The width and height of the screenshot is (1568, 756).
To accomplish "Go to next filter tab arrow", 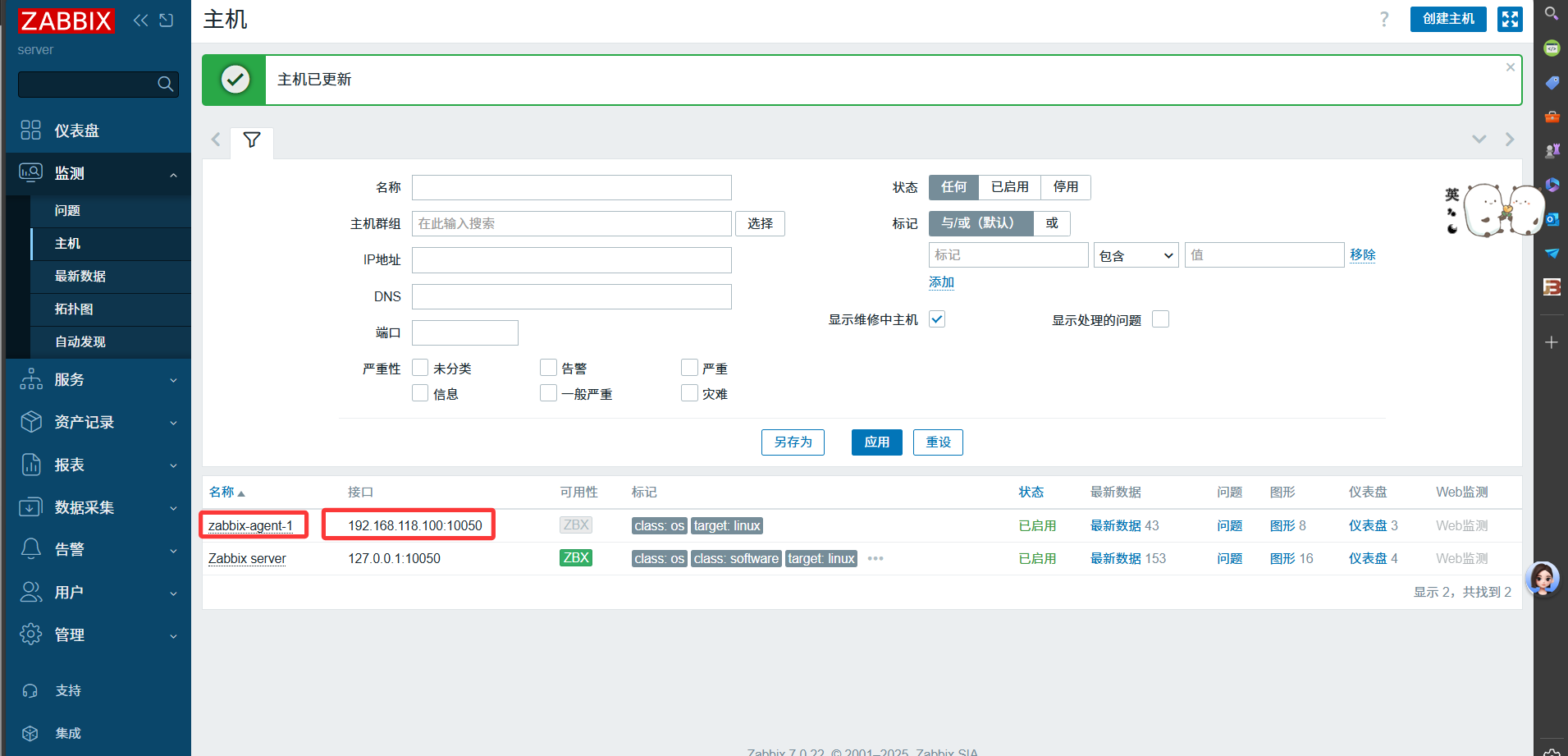I will [1510, 140].
